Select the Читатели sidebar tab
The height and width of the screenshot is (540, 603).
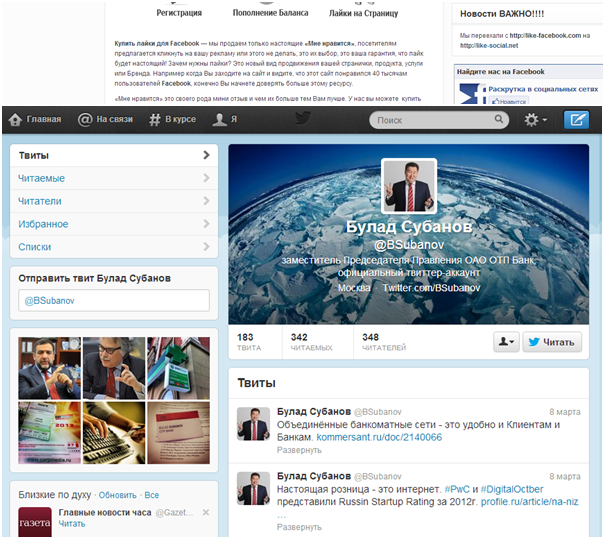(114, 201)
